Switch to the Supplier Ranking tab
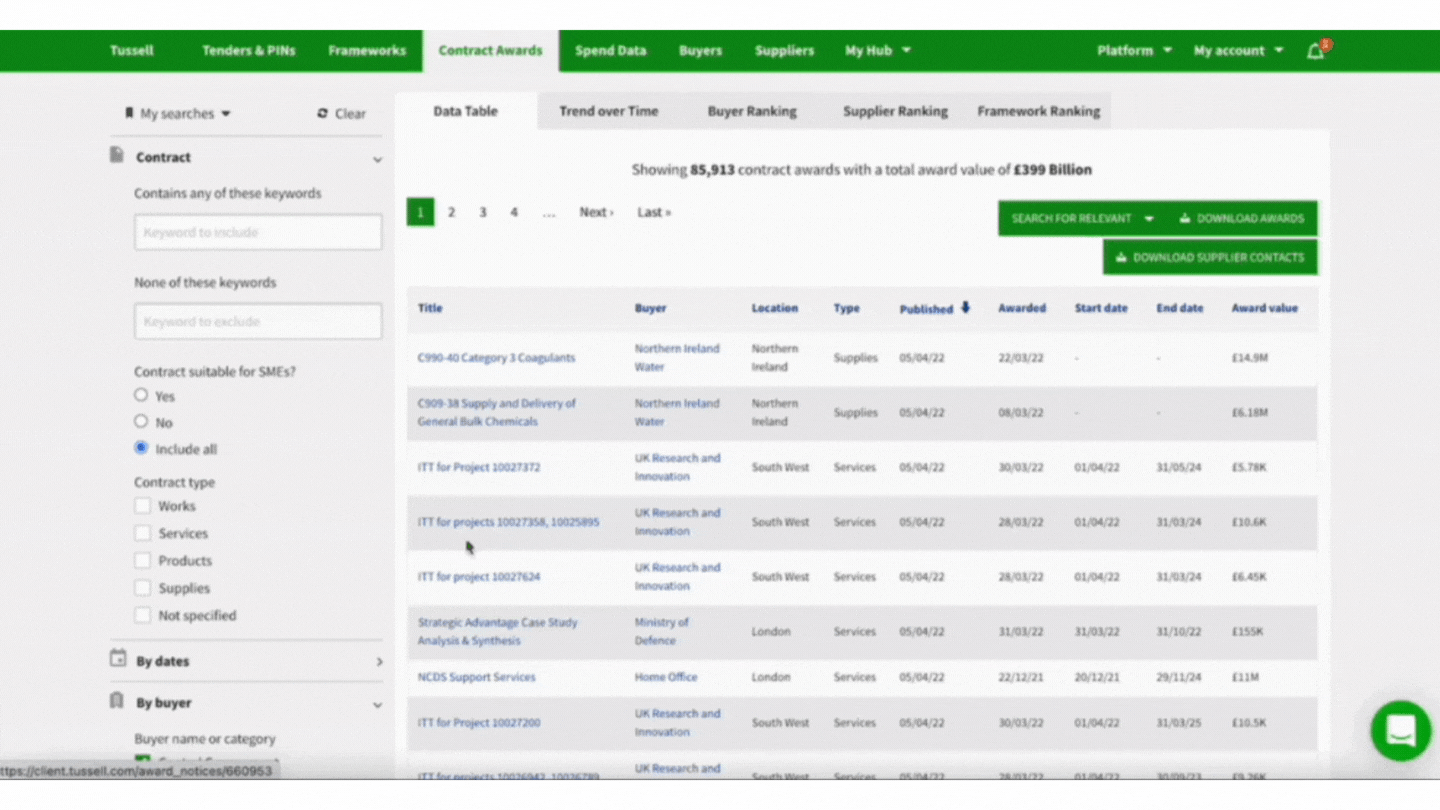This screenshot has height=810, width=1440. [x=895, y=111]
